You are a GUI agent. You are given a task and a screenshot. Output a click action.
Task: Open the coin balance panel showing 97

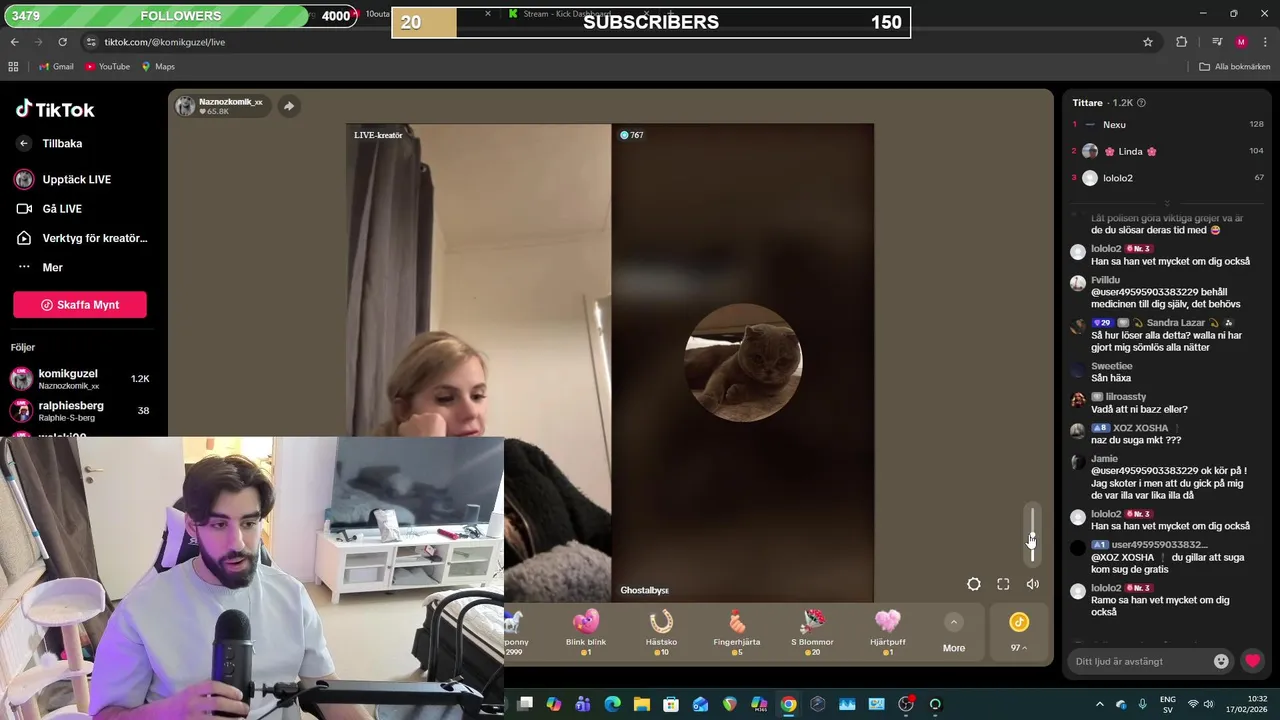[x=1019, y=633]
